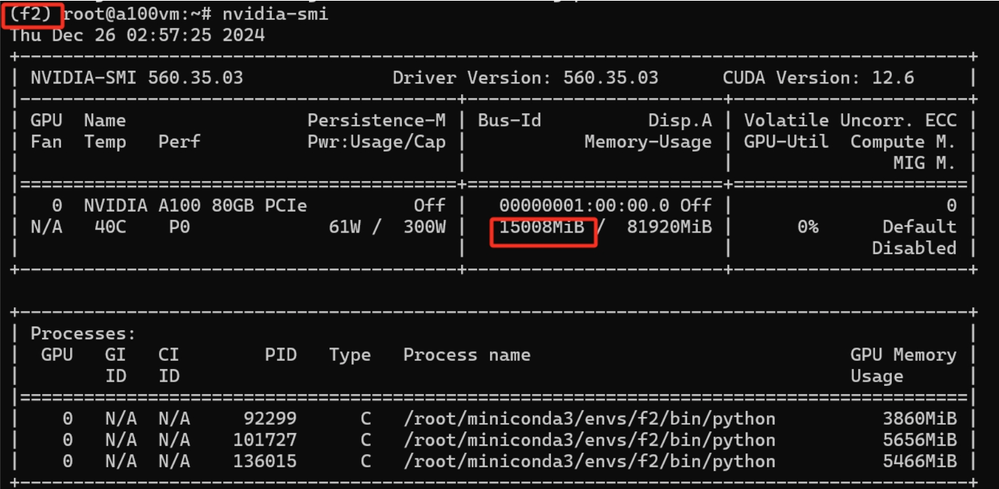Click the P0 performance state value
This screenshot has height=489, width=999.
click(x=180, y=227)
